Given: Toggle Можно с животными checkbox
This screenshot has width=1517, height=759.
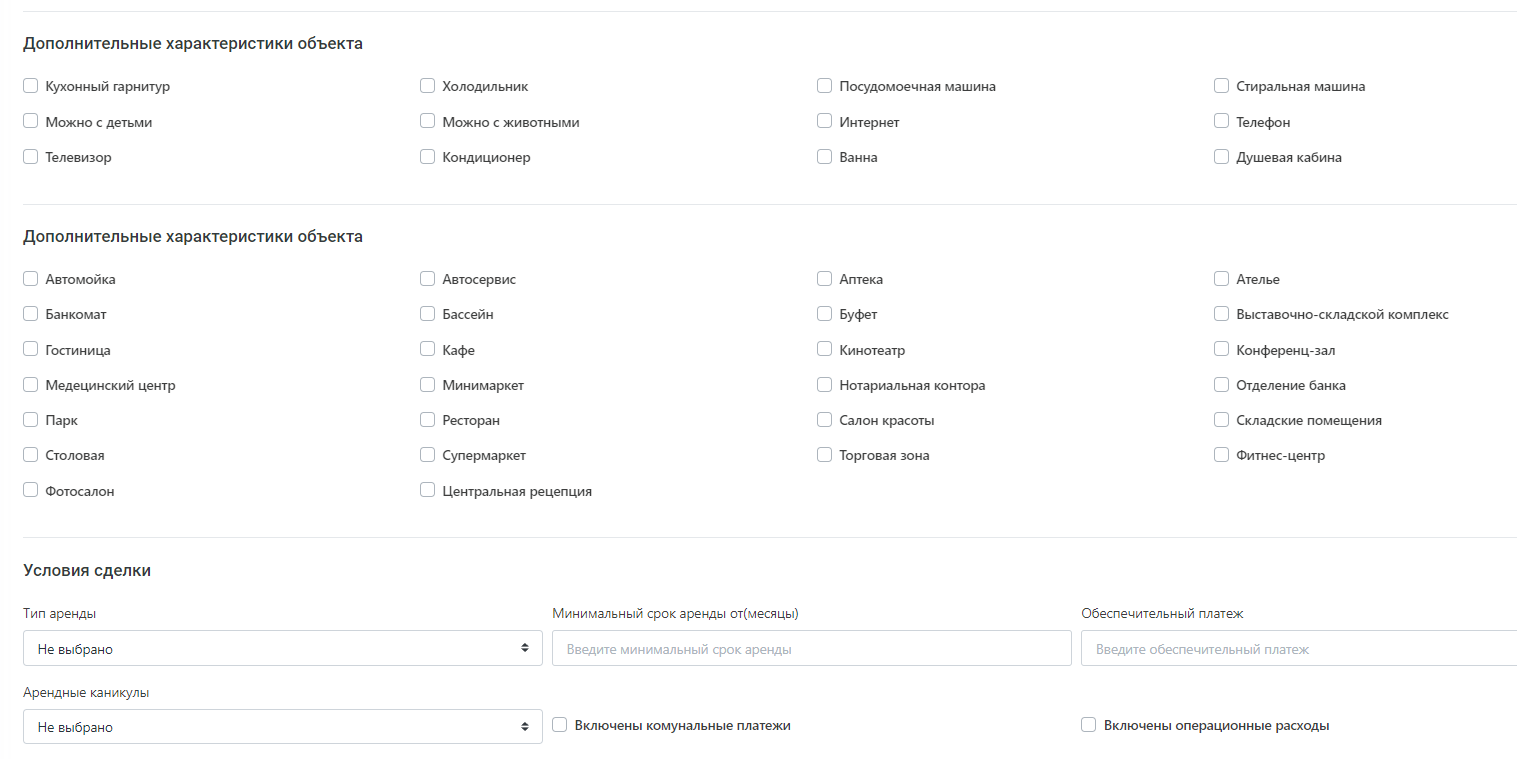Looking at the screenshot, I should point(428,121).
